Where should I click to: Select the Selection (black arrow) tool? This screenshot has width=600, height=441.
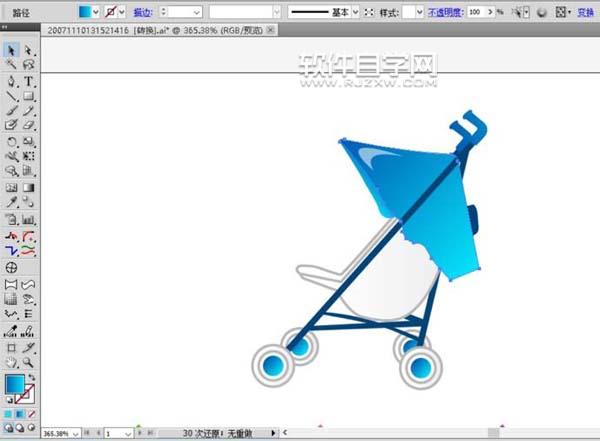(x=11, y=50)
